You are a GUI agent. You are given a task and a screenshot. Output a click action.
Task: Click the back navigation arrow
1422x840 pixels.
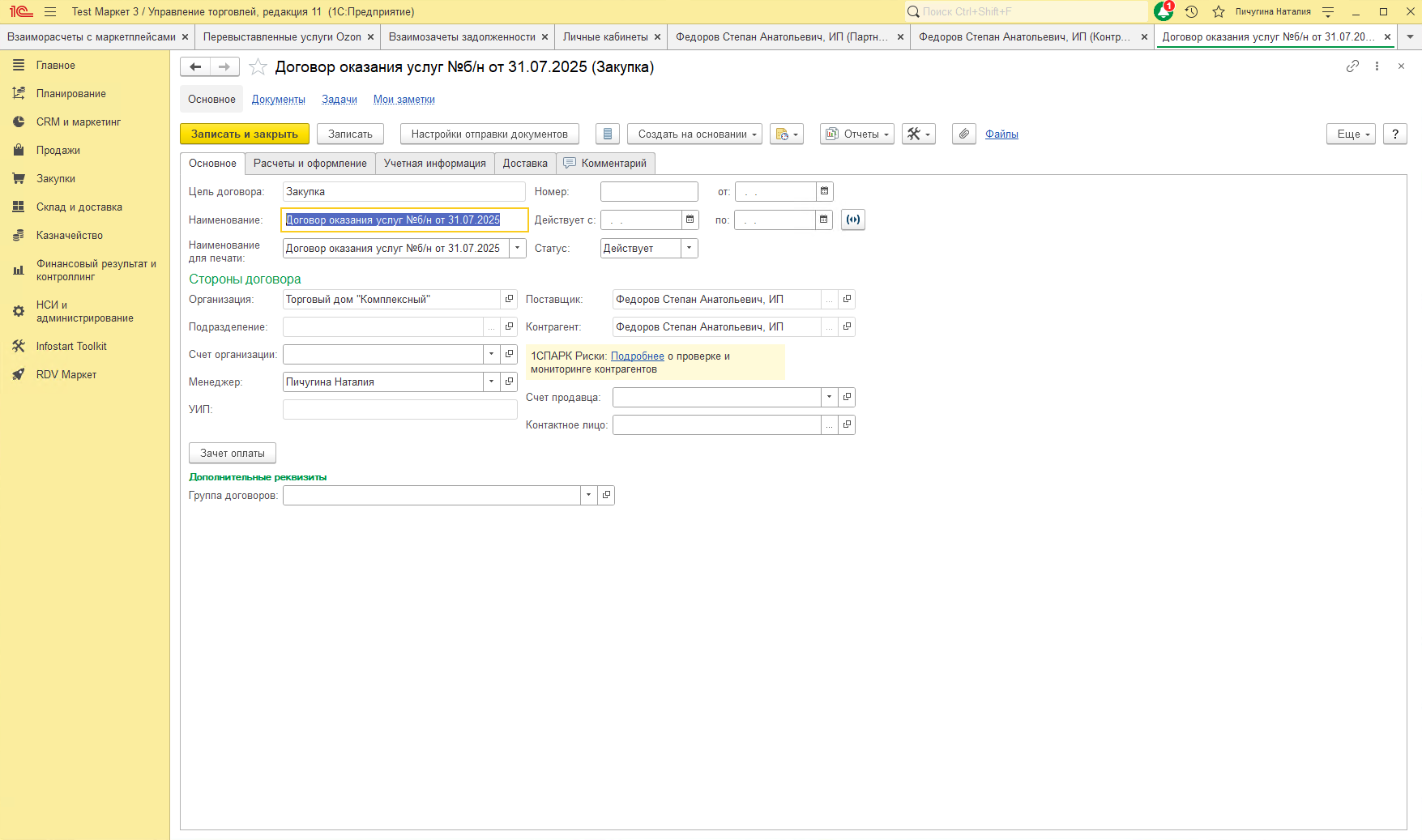click(195, 67)
